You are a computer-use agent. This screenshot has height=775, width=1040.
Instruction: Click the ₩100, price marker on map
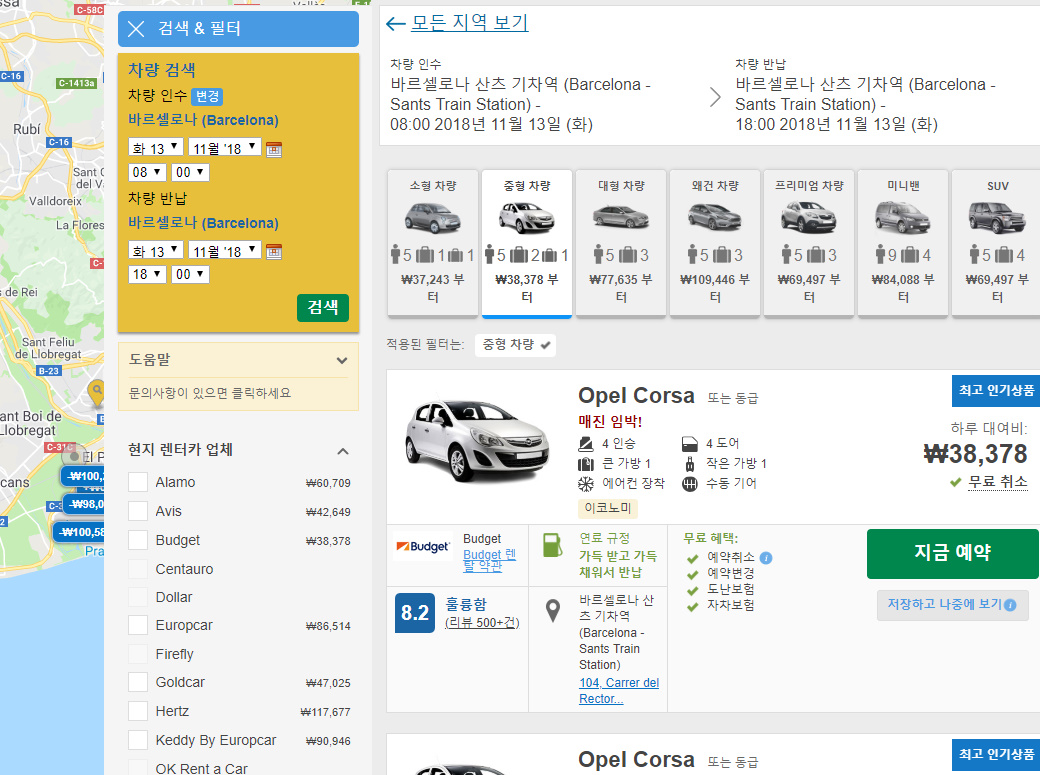(x=83, y=476)
